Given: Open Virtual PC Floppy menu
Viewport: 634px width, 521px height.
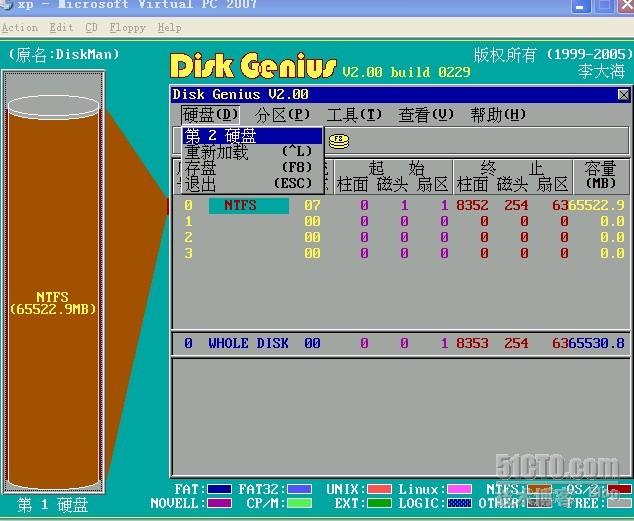Looking at the screenshot, I should (x=127, y=27).
